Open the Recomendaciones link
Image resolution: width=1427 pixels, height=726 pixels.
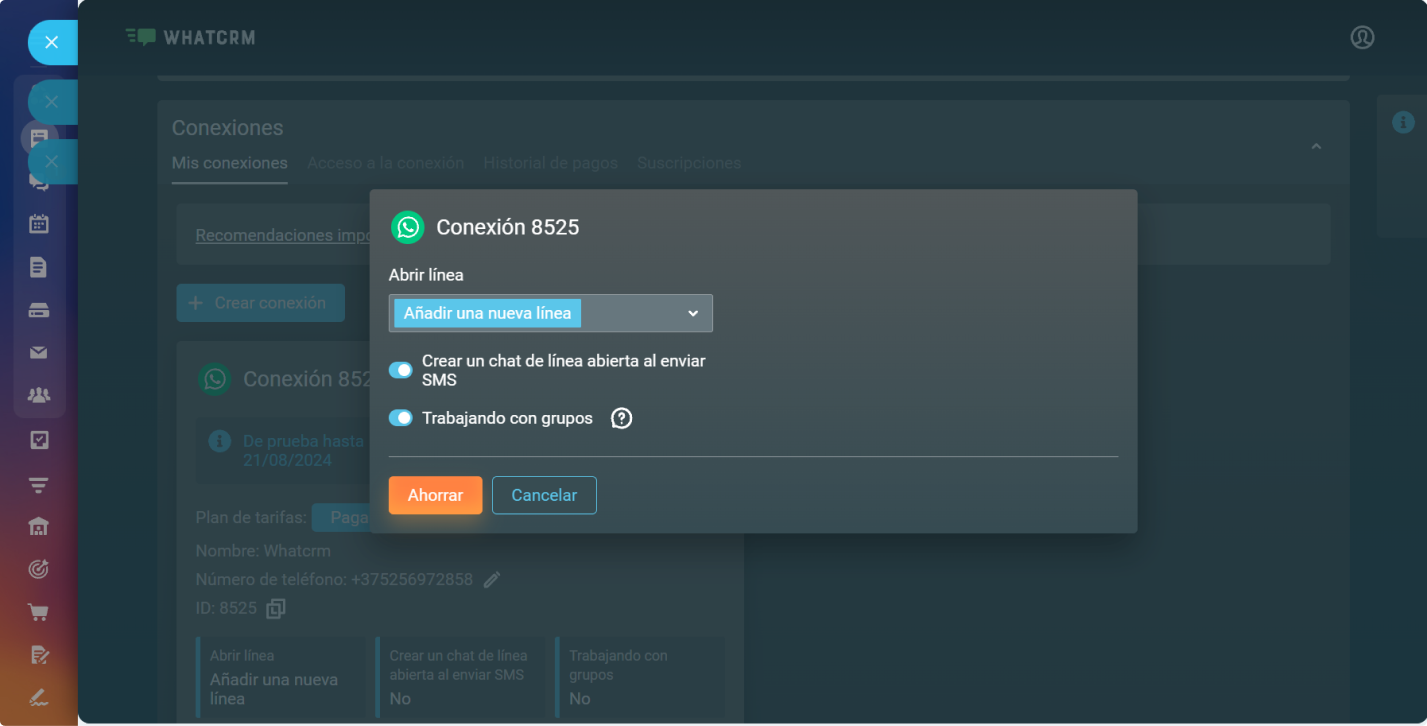click(283, 236)
